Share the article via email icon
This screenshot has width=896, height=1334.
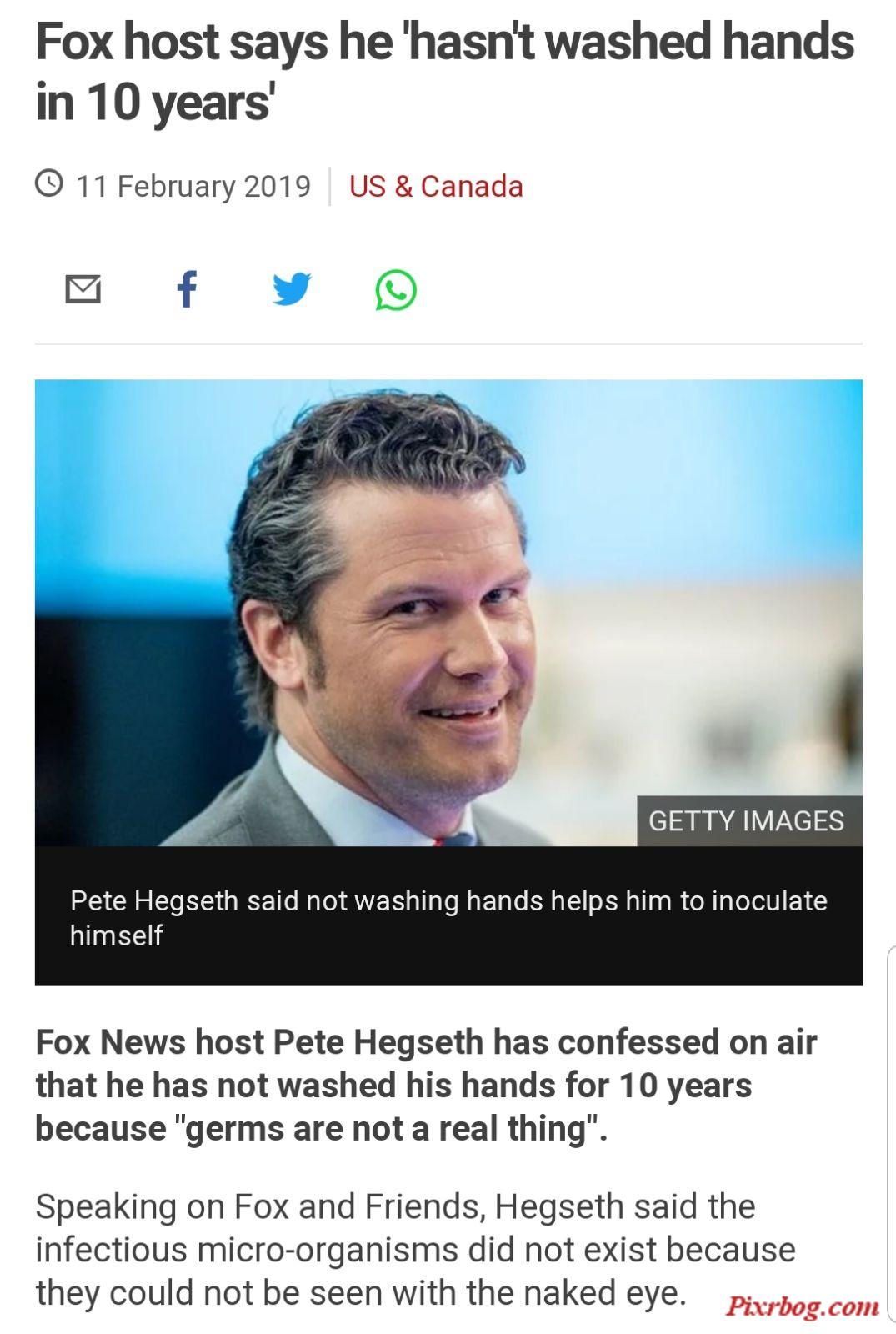pyautogui.click(x=83, y=289)
